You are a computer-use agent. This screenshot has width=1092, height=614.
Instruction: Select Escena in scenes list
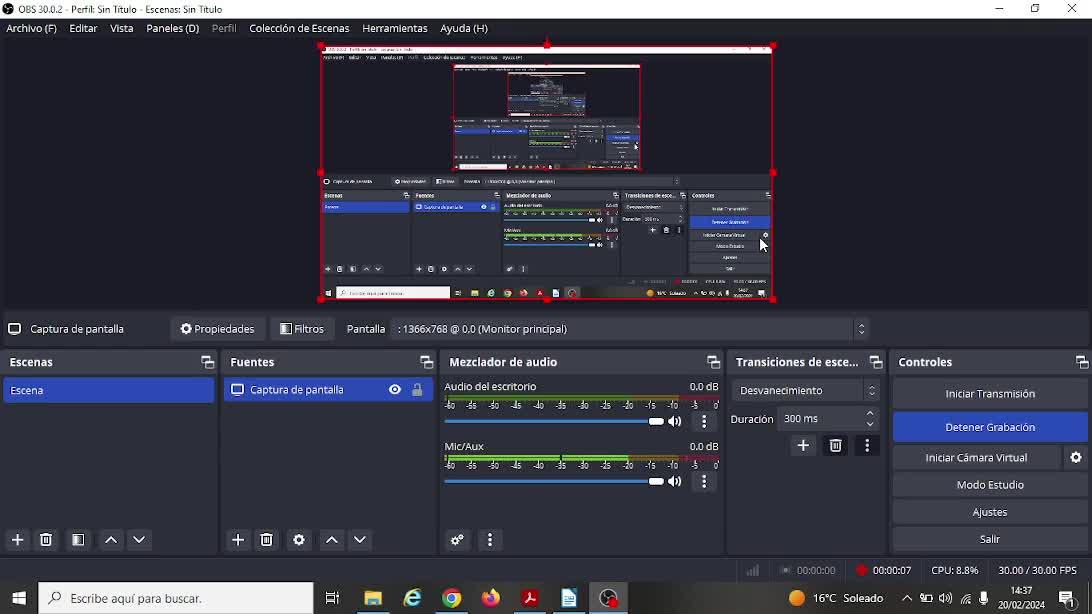click(109, 391)
